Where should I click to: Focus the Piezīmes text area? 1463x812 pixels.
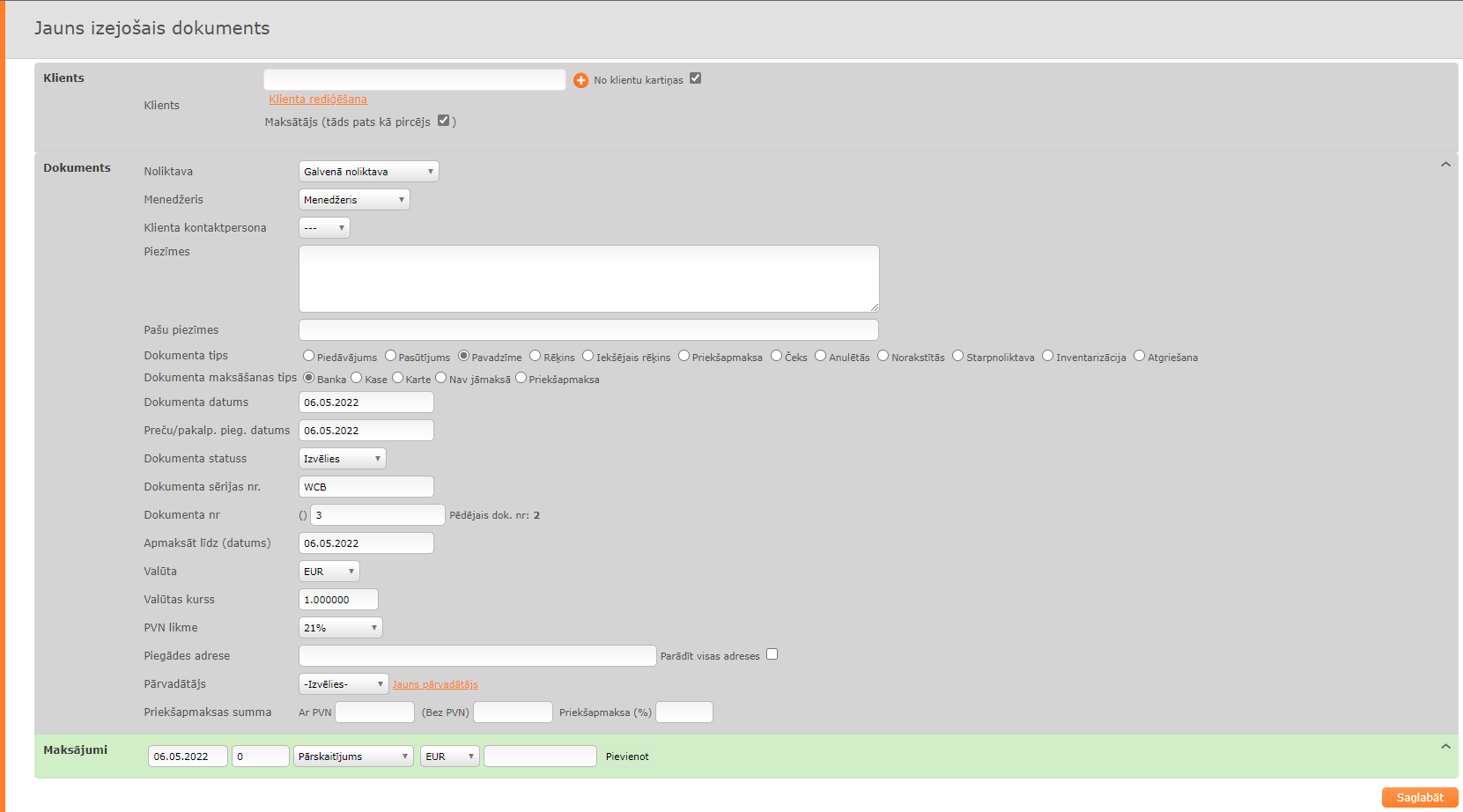pyautogui.click(x=588, y=278)
